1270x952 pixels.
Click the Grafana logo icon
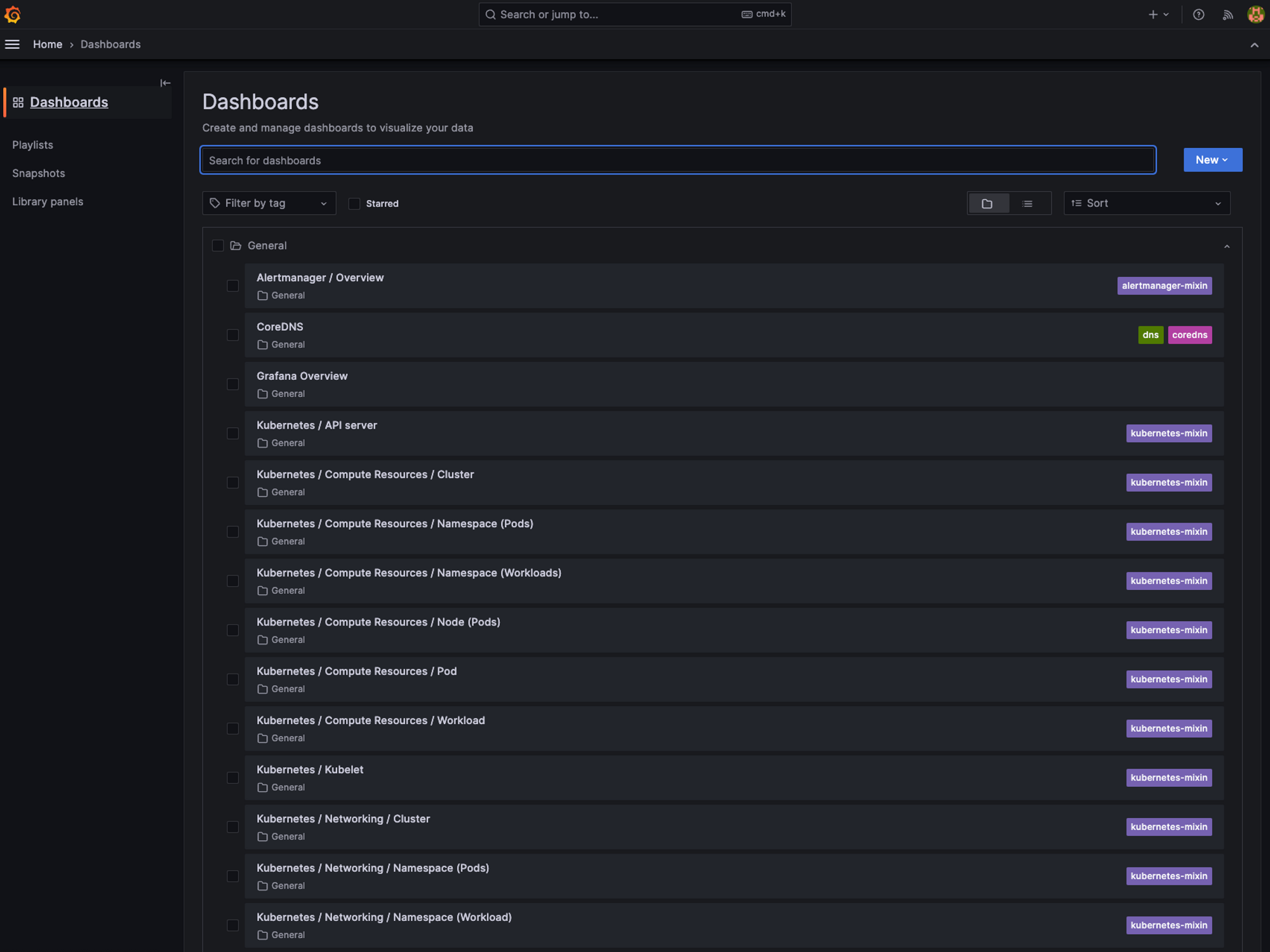pyautogui.click(x=13, y=14)
